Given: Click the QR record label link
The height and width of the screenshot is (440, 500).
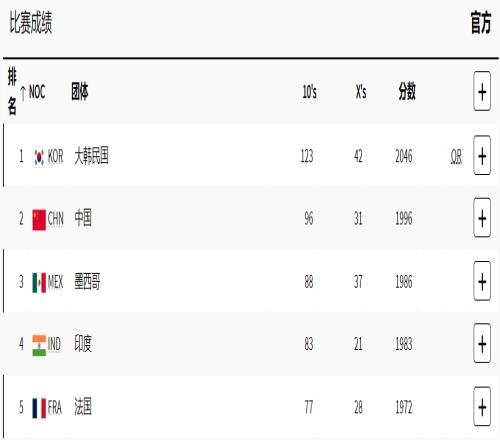Looking at the screenshot, I should pos(456,156).
